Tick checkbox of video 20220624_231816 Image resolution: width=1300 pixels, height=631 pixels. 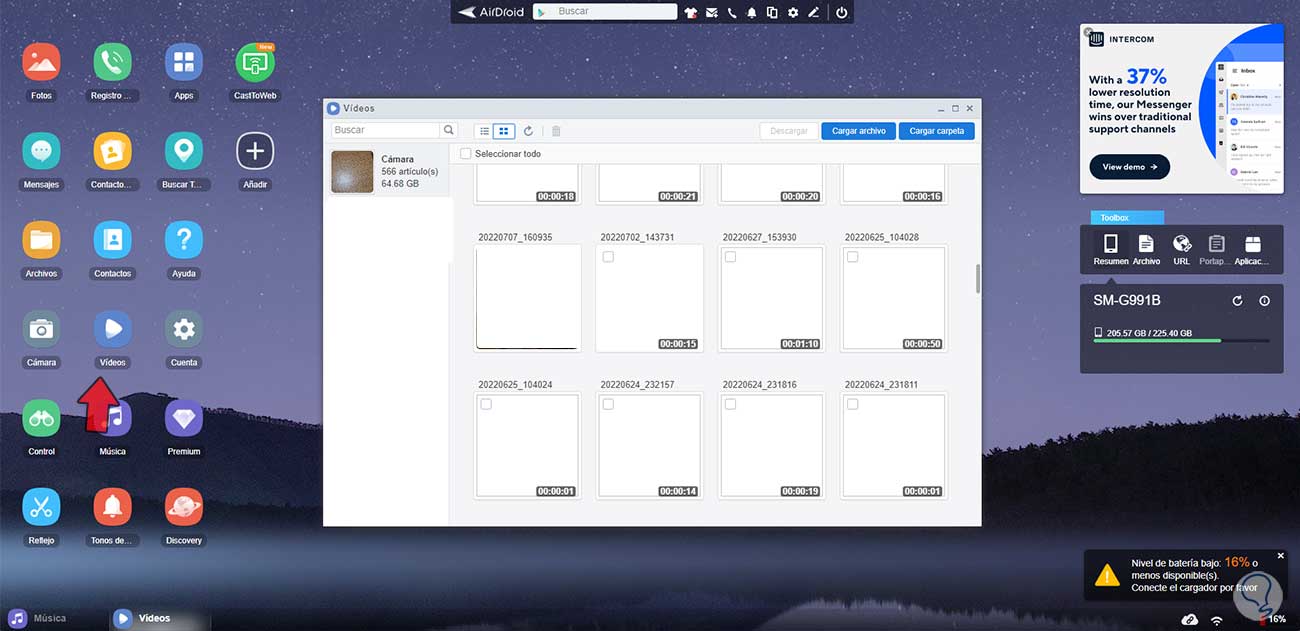730,404
